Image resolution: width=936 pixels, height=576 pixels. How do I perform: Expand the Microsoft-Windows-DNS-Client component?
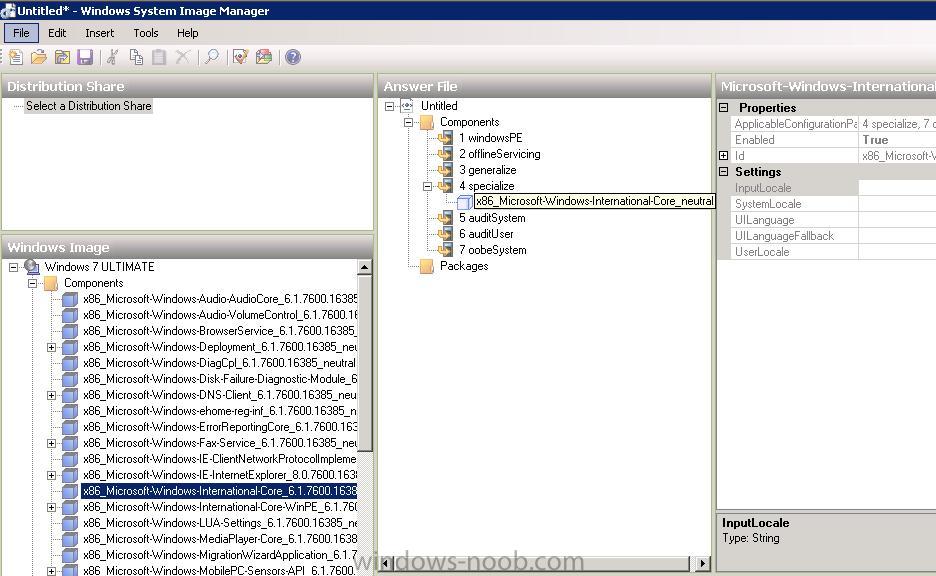click(51, 395)
